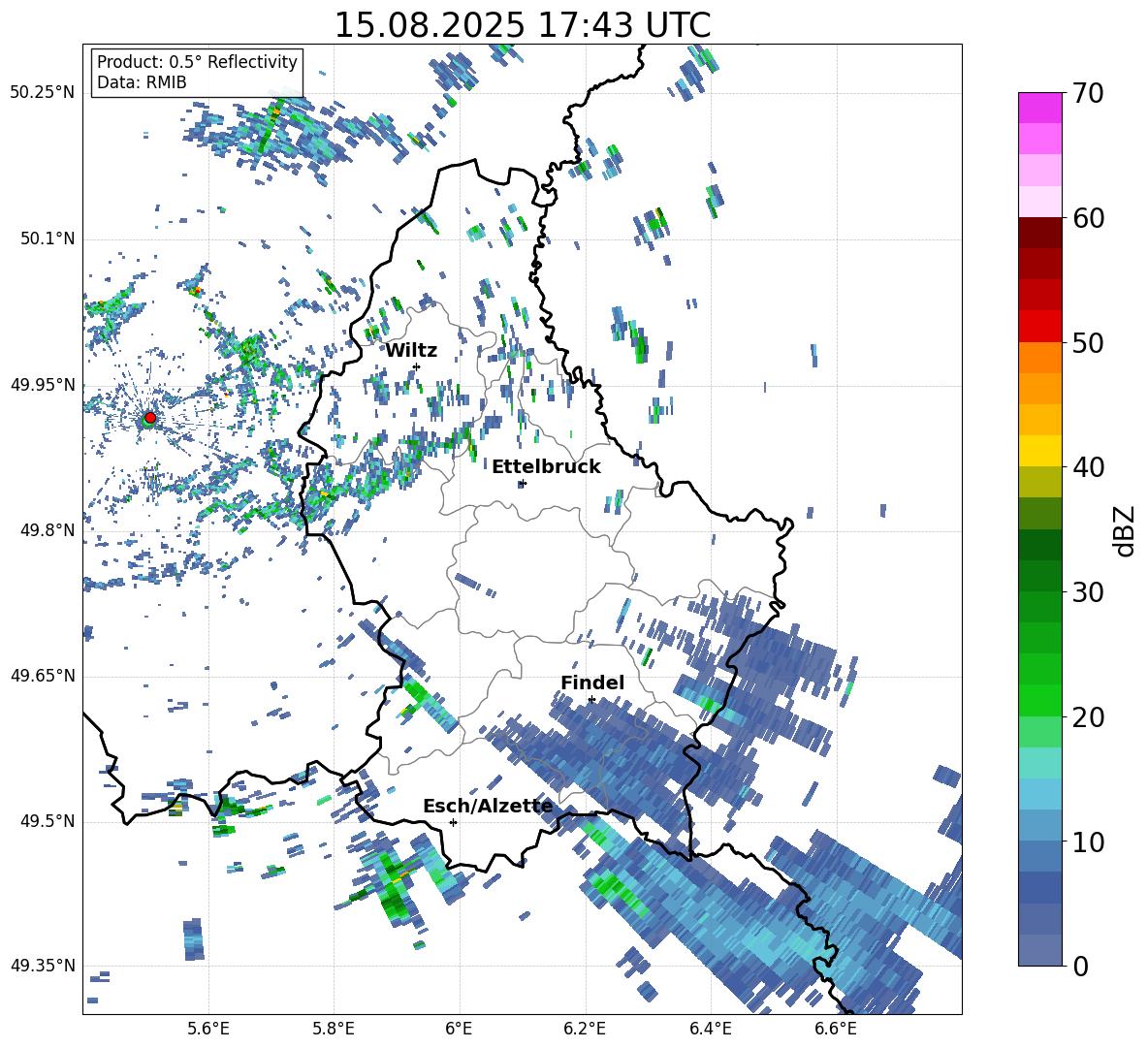
Task: Click the 6°E longitude label
Action: pos(459,1030)
